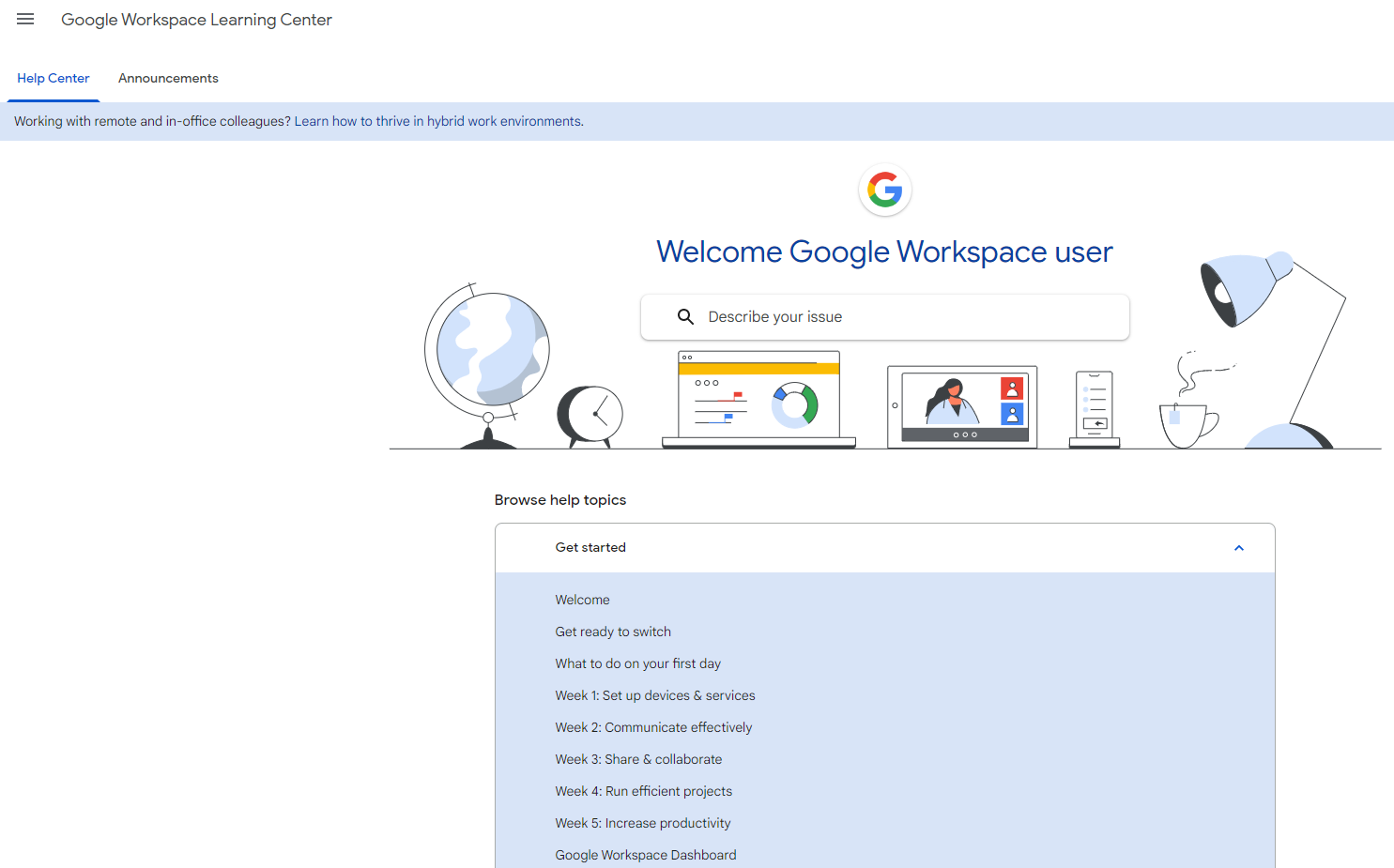Viewport: 1394px width, 868px height.
Task: Collapse the Get started section chevron
Action: [x=1238, y=548]
